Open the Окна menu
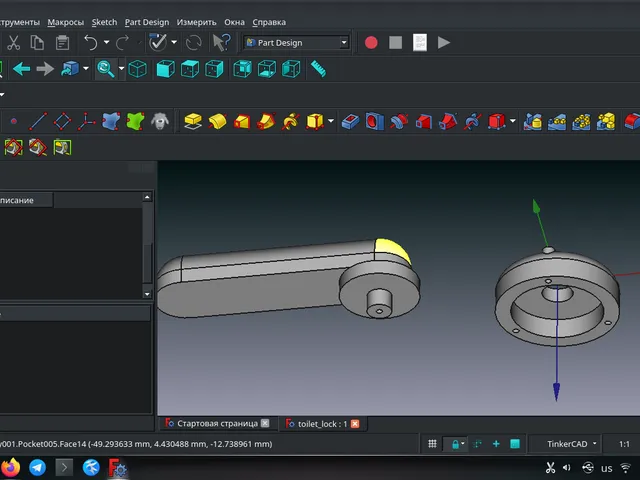Image resolution: width=640 pixels, height=480 pixels. [x=234, y=22]
